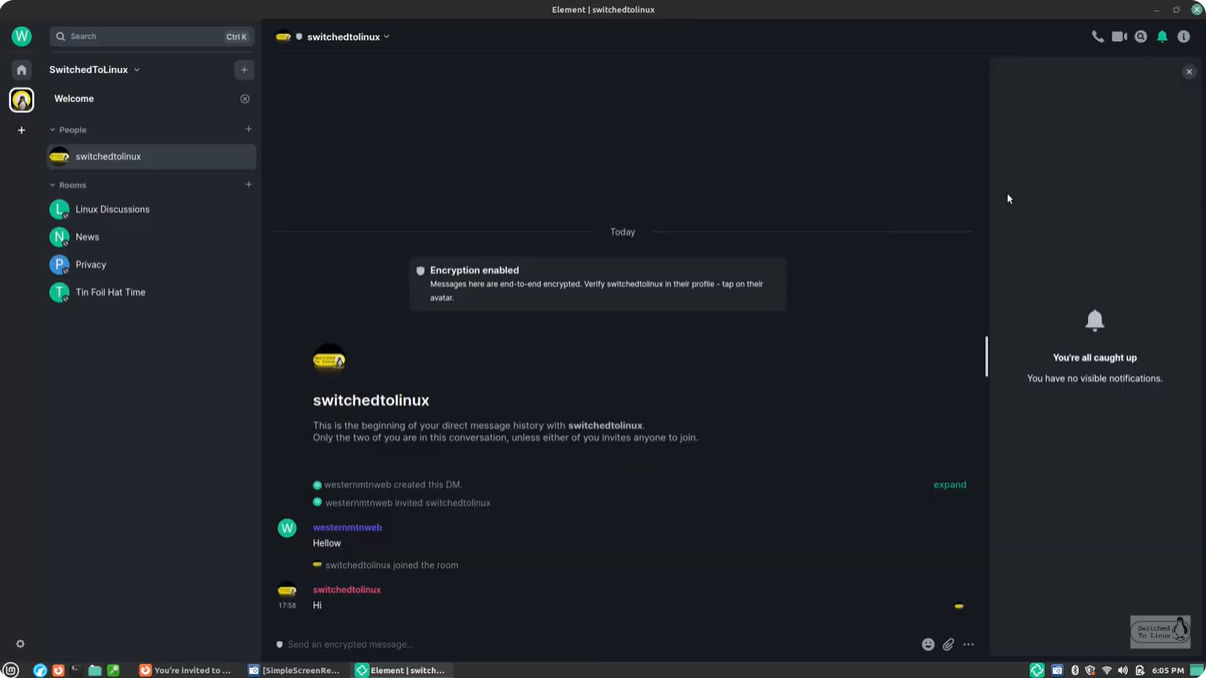
Task: Collapse the Rooms section
Action: pyautogui.click(x=68, y=185)
